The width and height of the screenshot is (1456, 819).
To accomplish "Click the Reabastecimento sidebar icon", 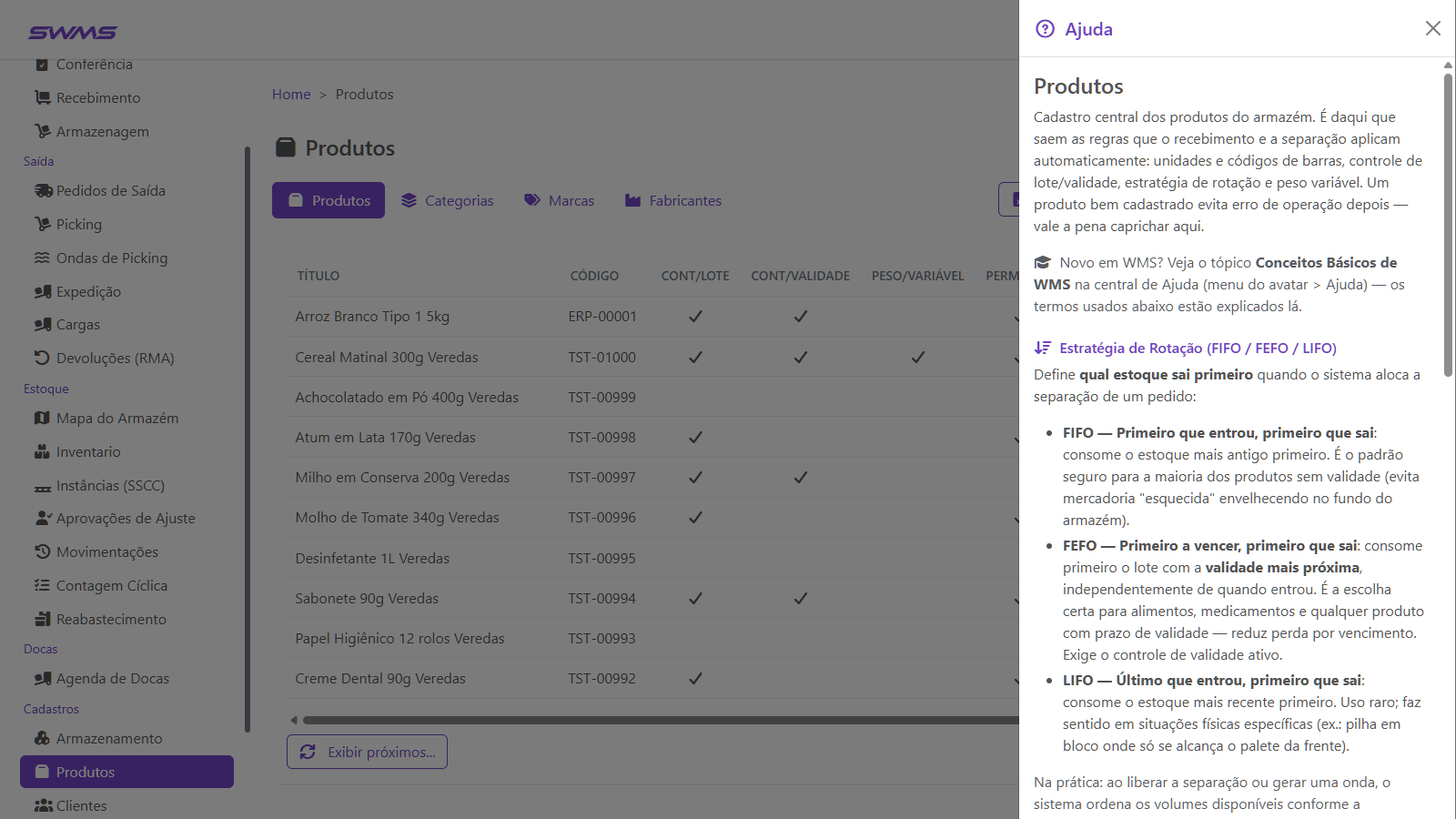I will tap(43, 619).
